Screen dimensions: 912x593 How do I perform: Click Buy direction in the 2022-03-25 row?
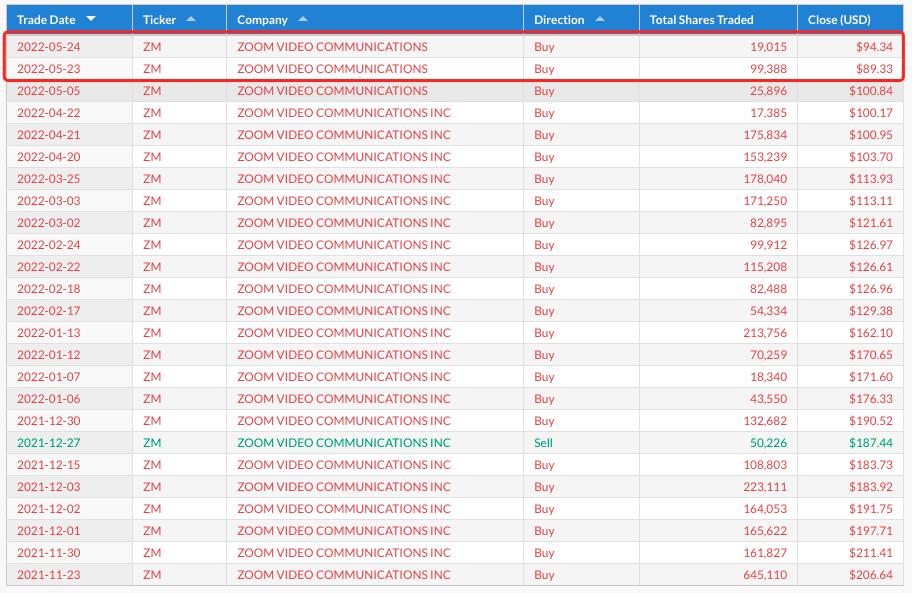pos(544,179)
